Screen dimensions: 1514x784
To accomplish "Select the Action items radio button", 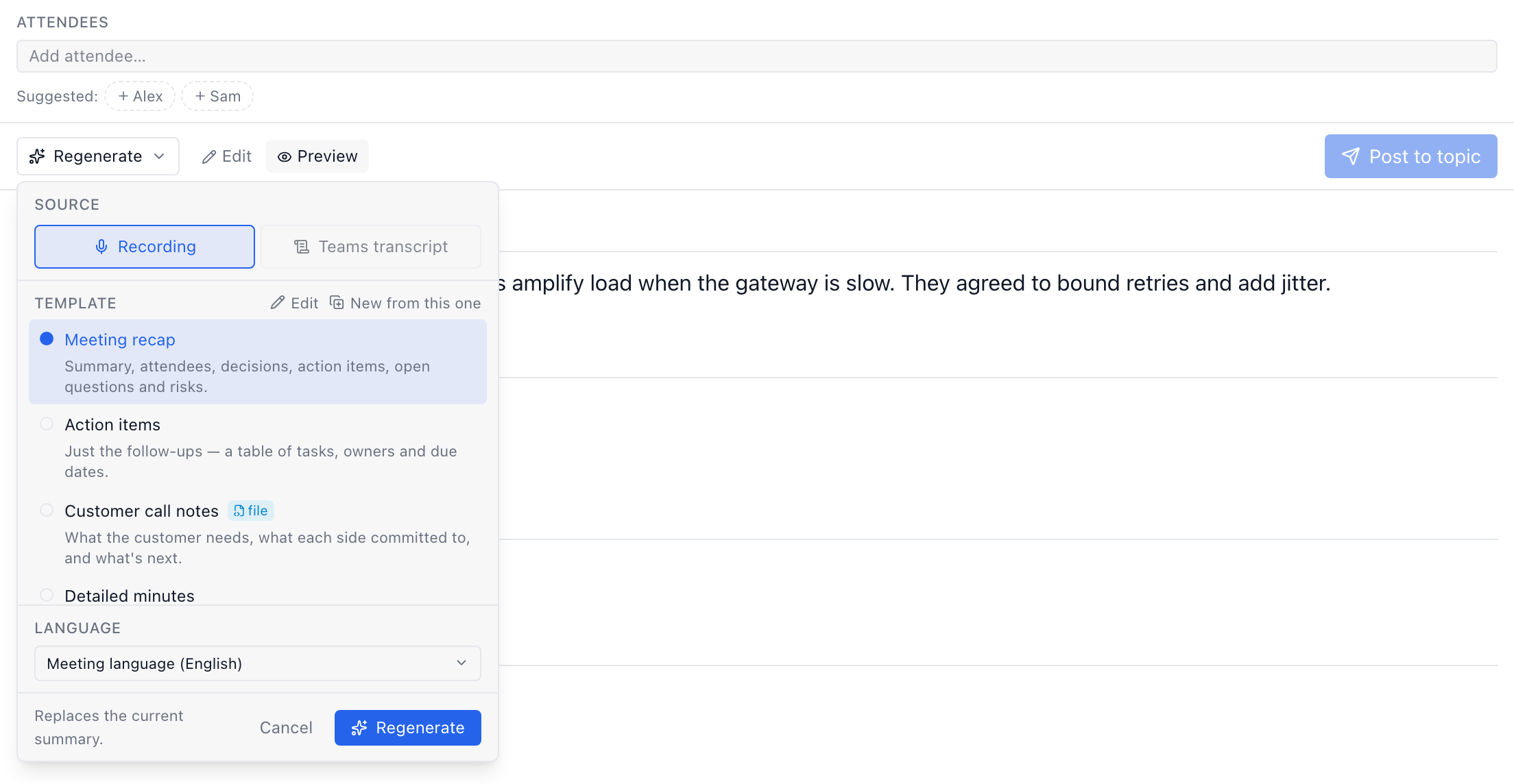I will pyautogui.click(x=47, y=424).
